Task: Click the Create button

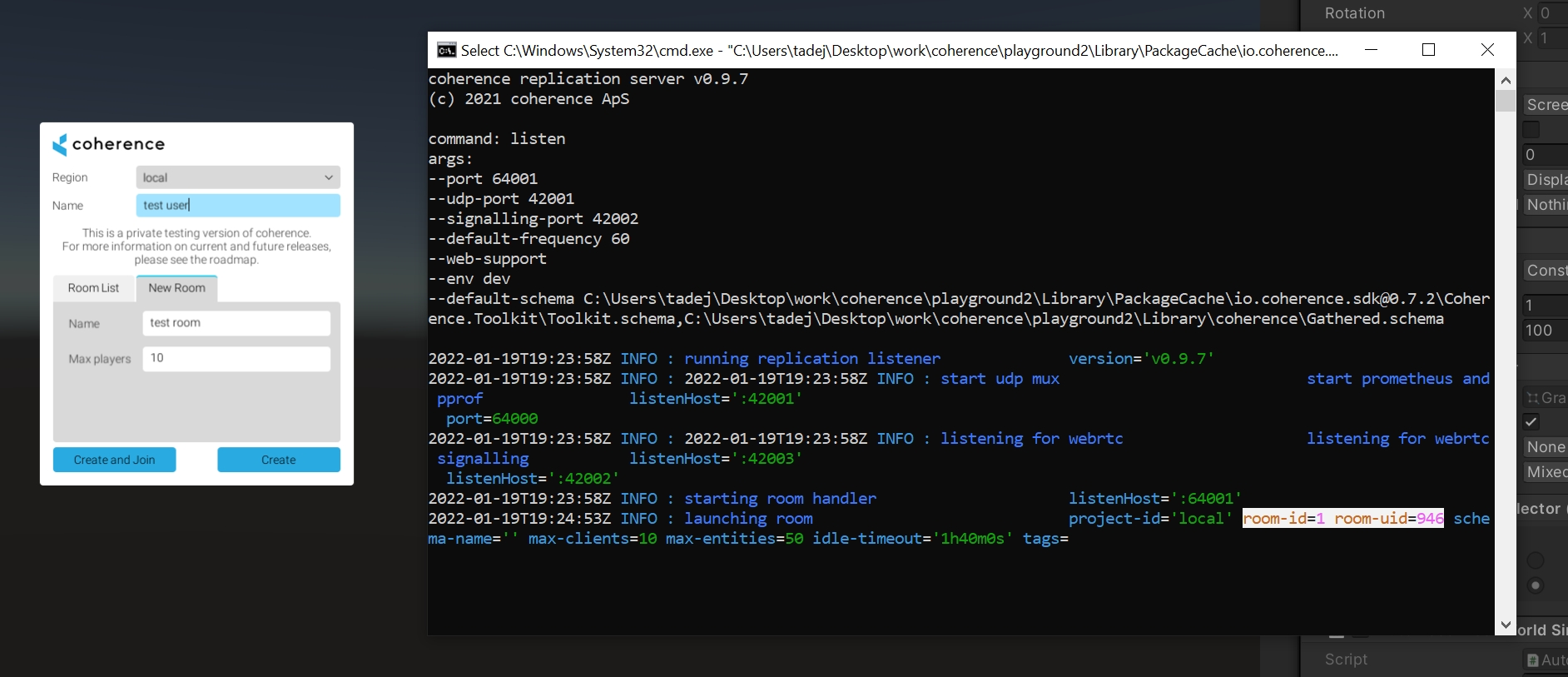Action: point(279,460)
